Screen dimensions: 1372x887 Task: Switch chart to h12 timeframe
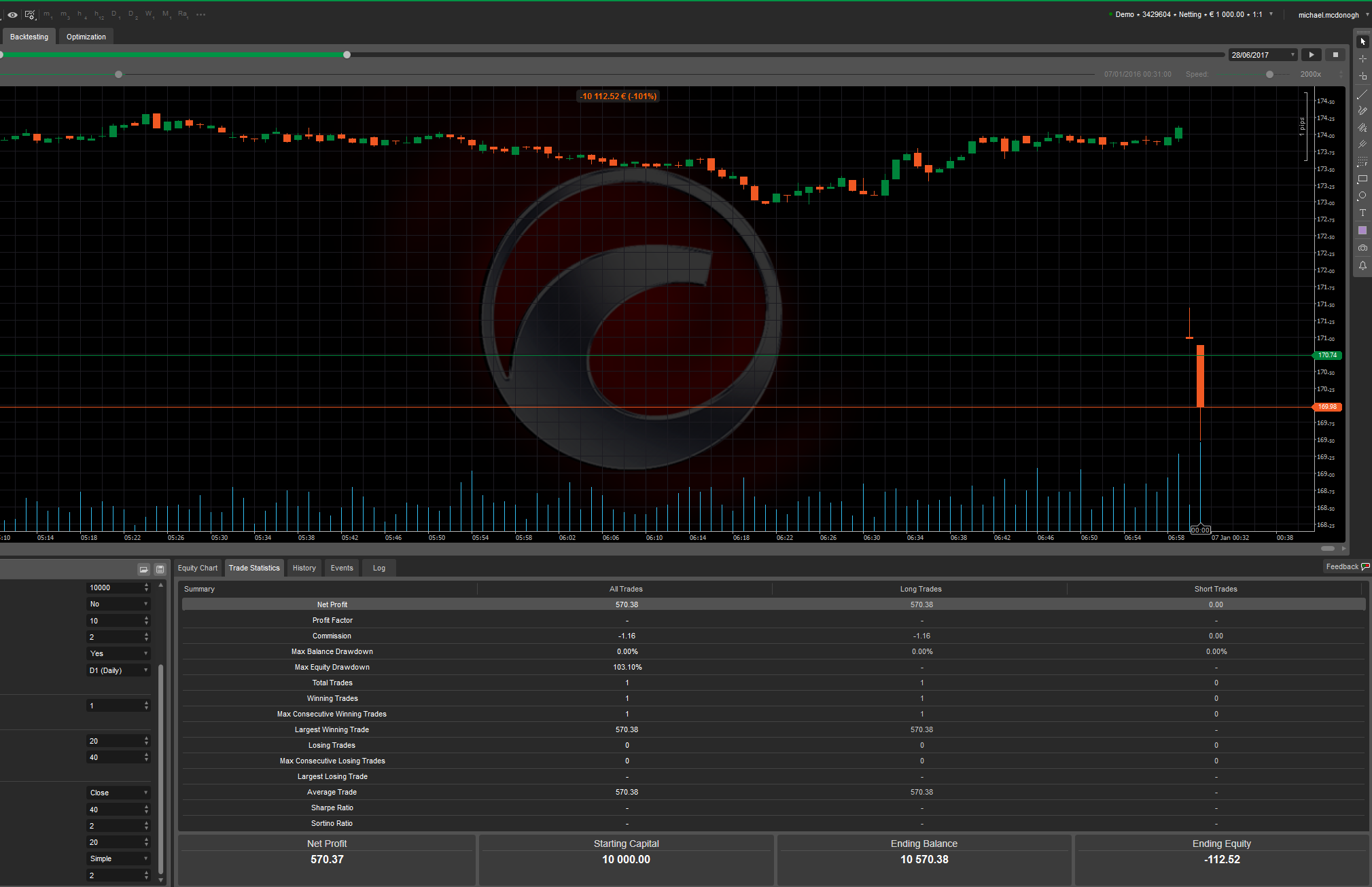pyautogui.click(x=99, y=14)
